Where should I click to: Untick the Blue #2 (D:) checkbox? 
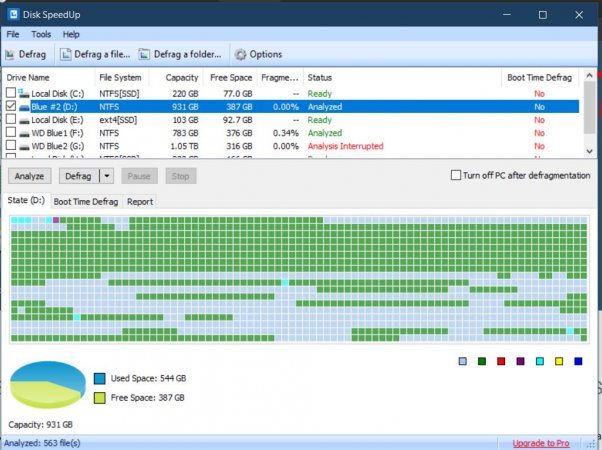[11, 106]
